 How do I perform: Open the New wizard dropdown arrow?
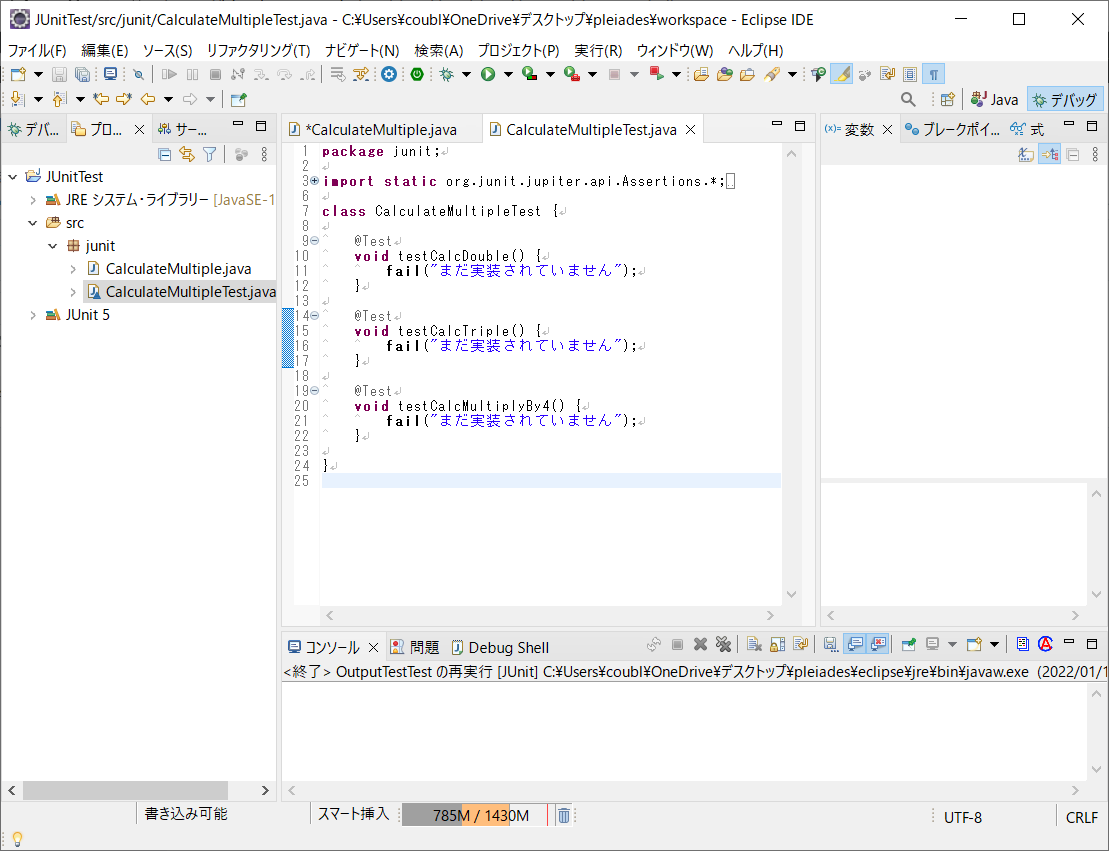[x=38, y=74]
